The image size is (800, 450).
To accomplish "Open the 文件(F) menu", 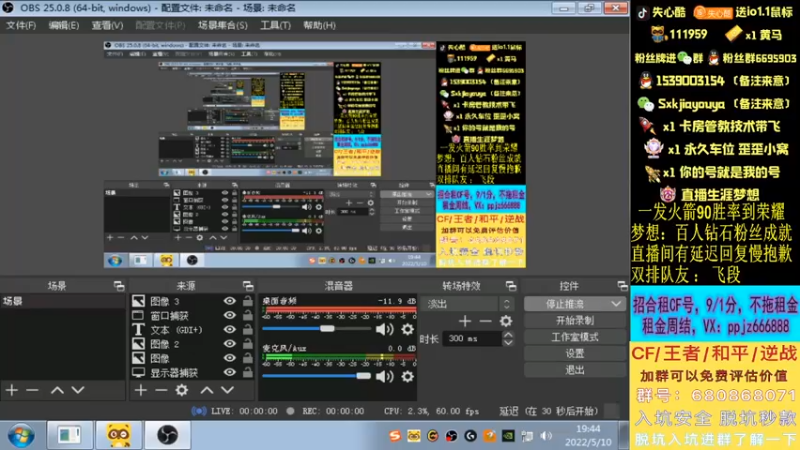I will 21,26.
